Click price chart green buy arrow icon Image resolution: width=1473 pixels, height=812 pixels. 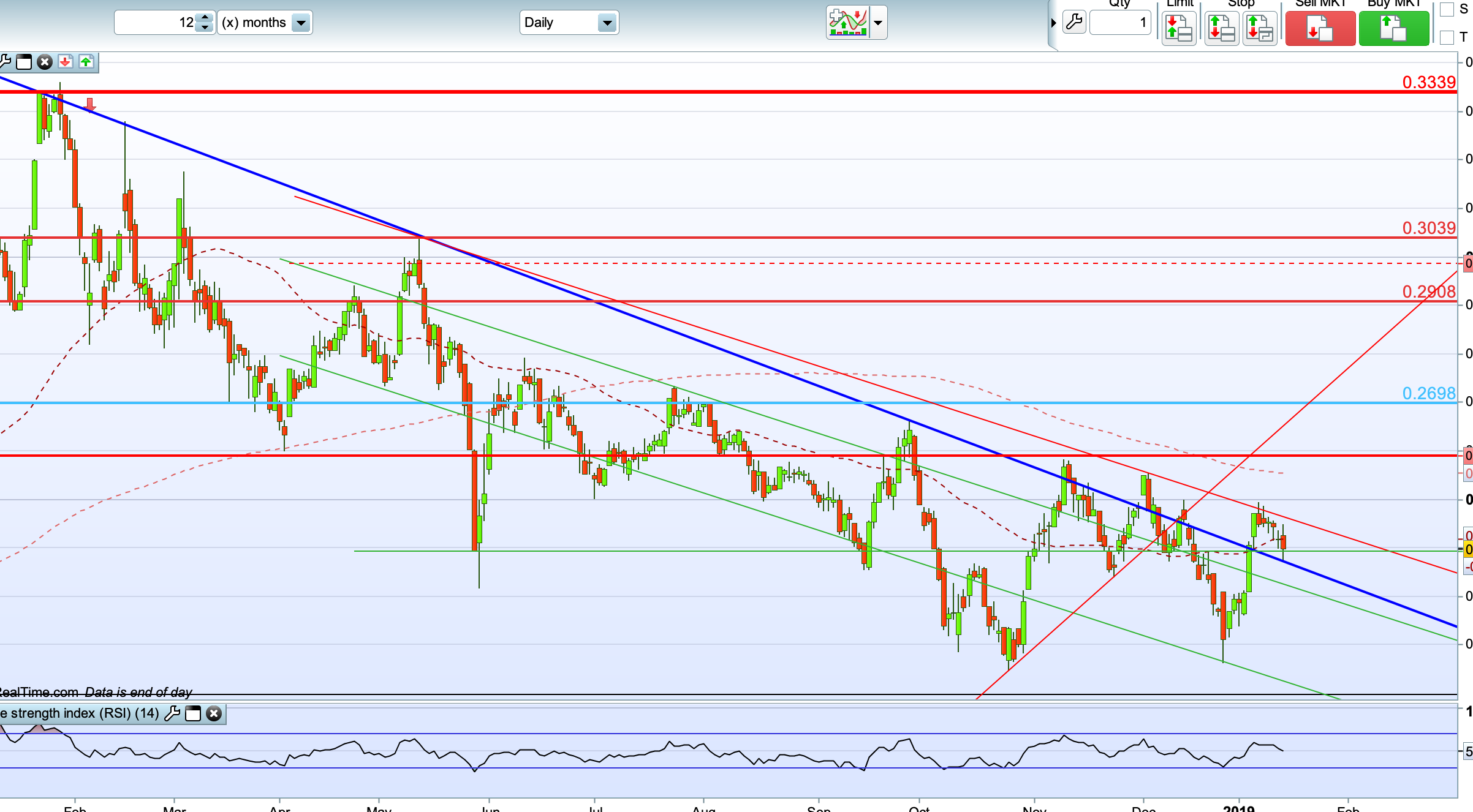click(x=86, y=62)
